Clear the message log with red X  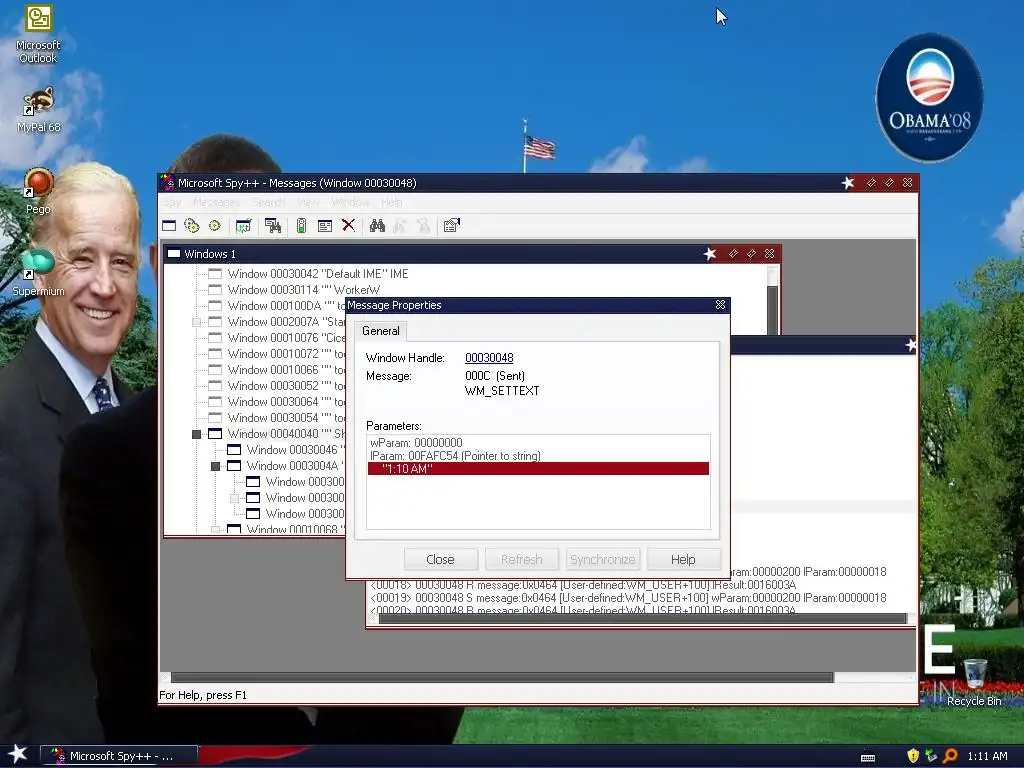click(349, 226)
